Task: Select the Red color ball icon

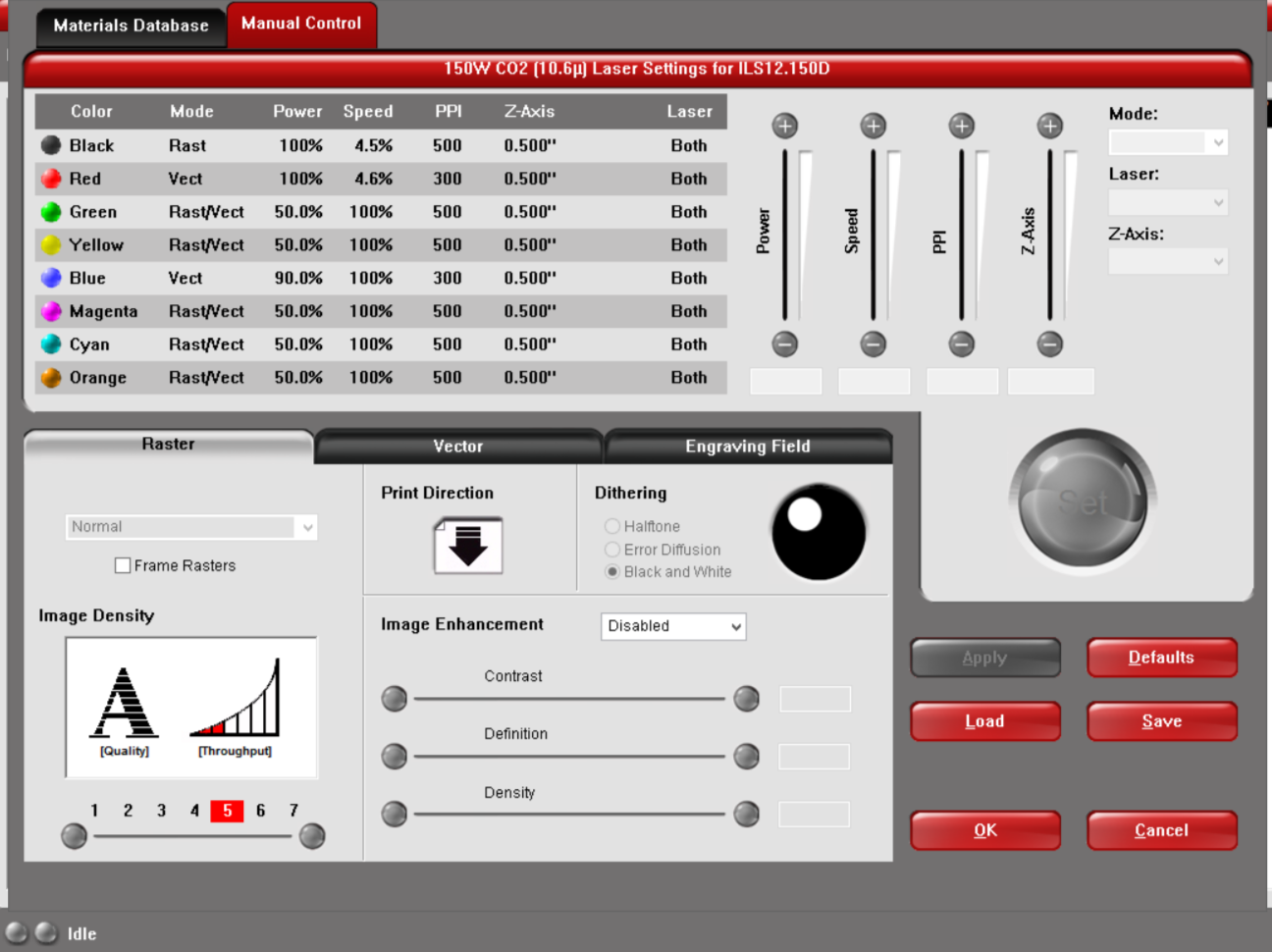Action: tap(51, 179)
